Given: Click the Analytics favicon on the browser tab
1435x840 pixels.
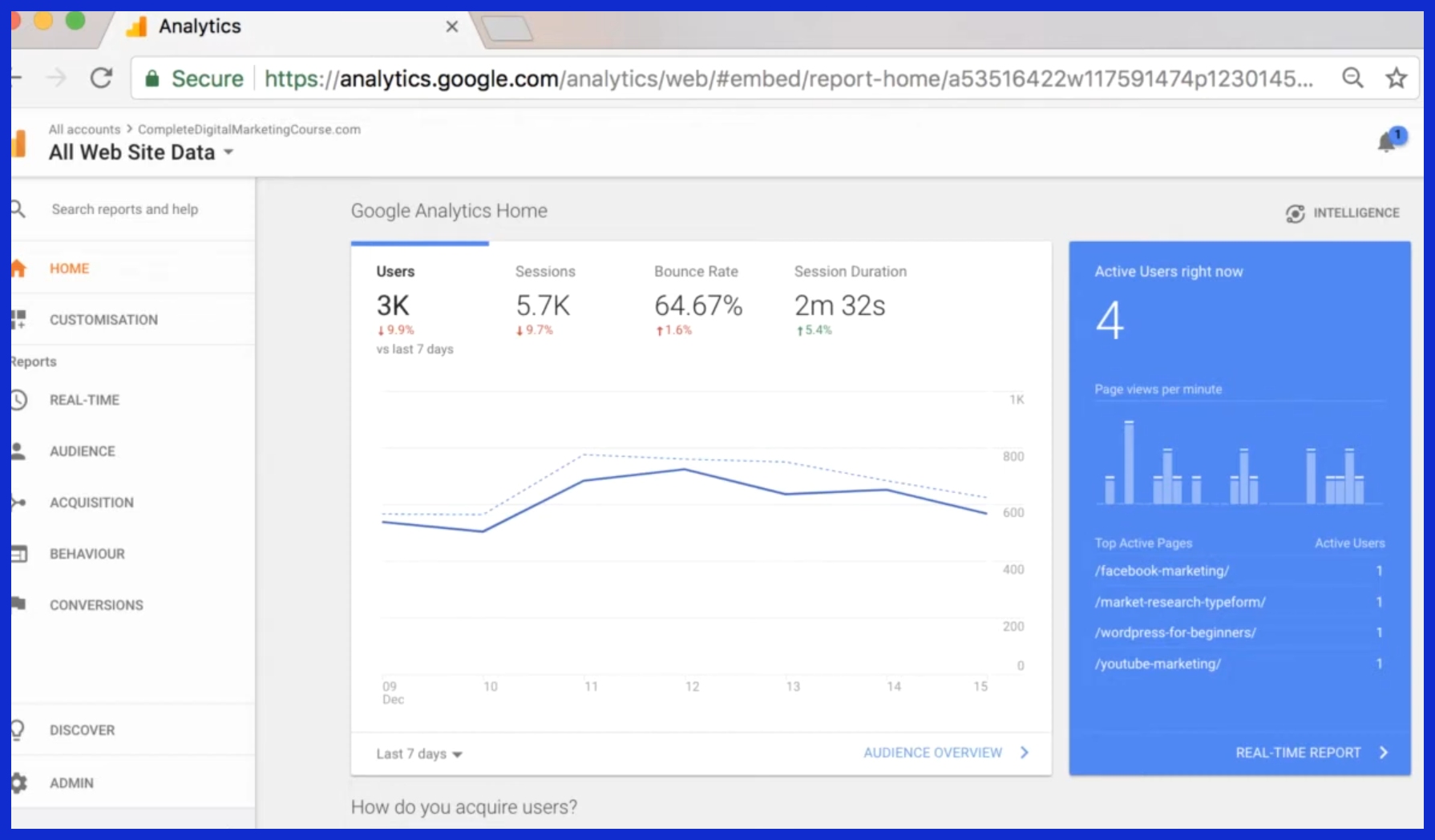Looking at the screenshot, I should pyautogui.click(x=137, y=27).
